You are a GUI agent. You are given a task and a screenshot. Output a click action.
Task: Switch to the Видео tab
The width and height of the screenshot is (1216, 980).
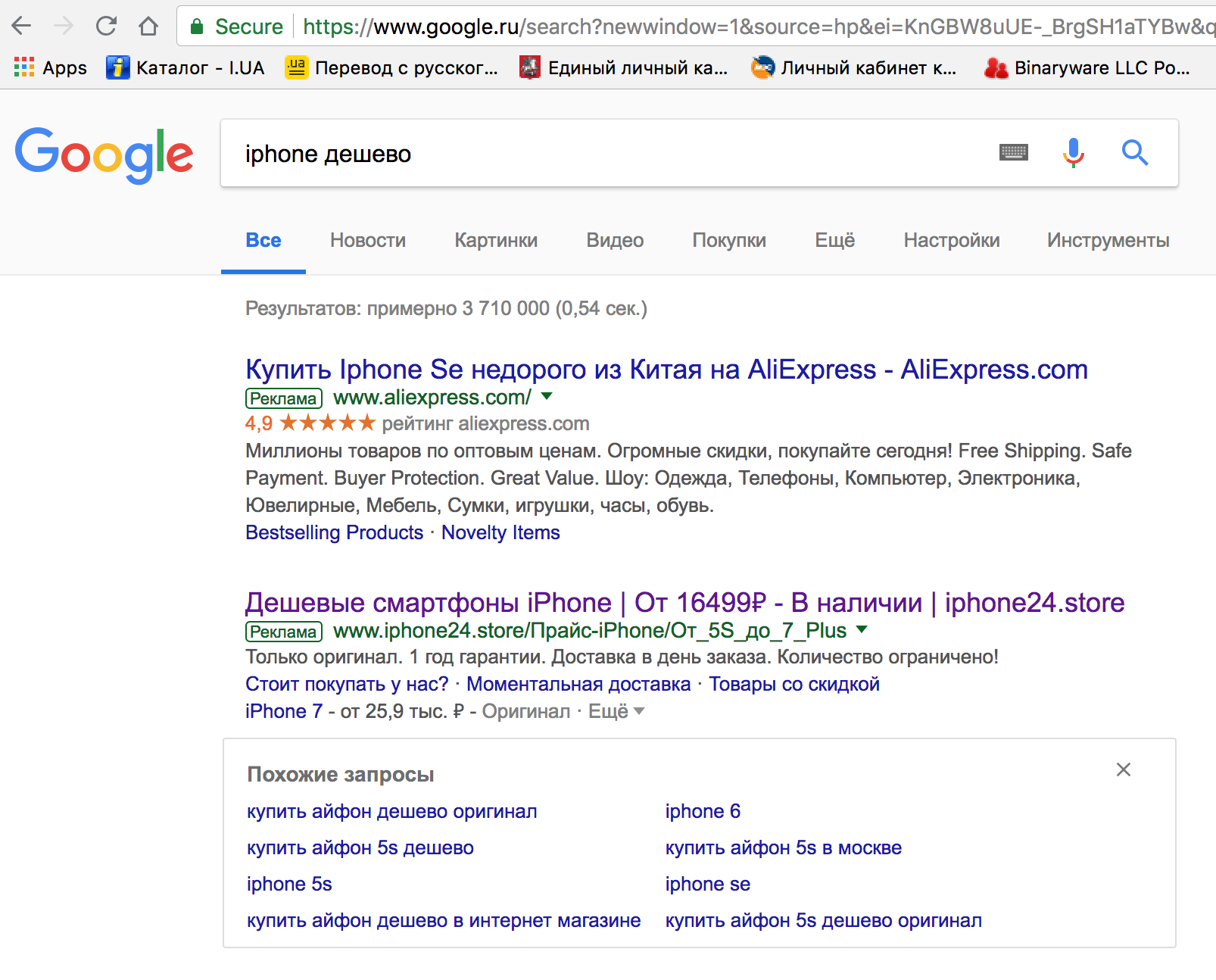(615, 241)
